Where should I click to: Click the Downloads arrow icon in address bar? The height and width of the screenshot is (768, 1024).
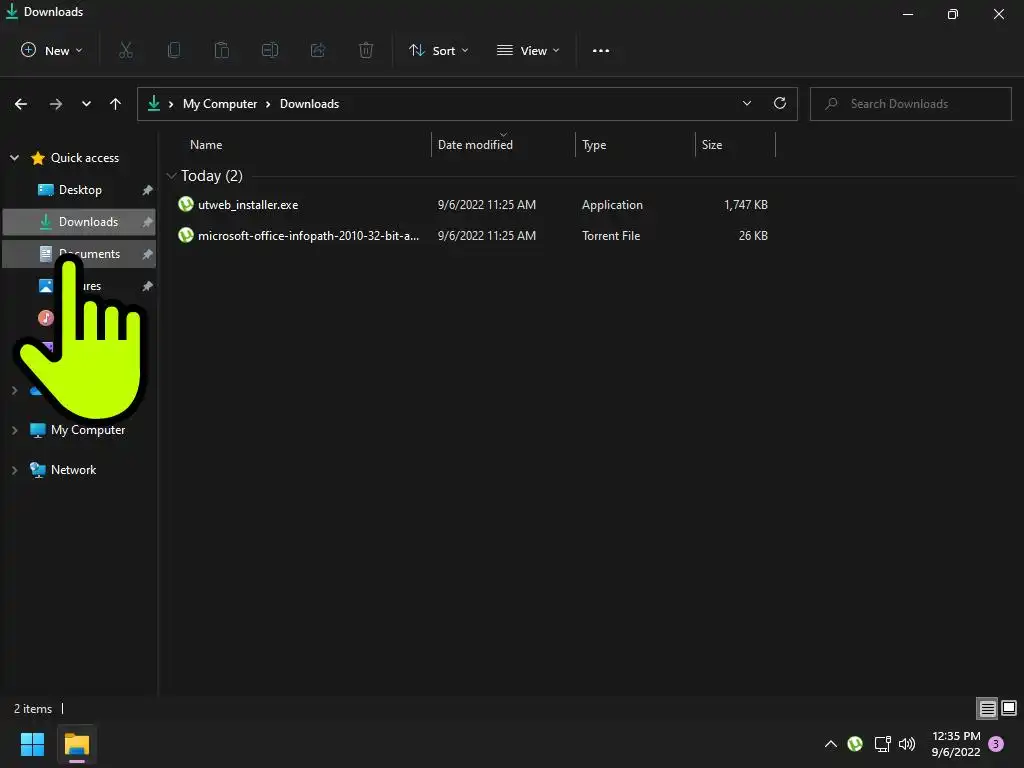pyautogui.click(x=154, y=103)
